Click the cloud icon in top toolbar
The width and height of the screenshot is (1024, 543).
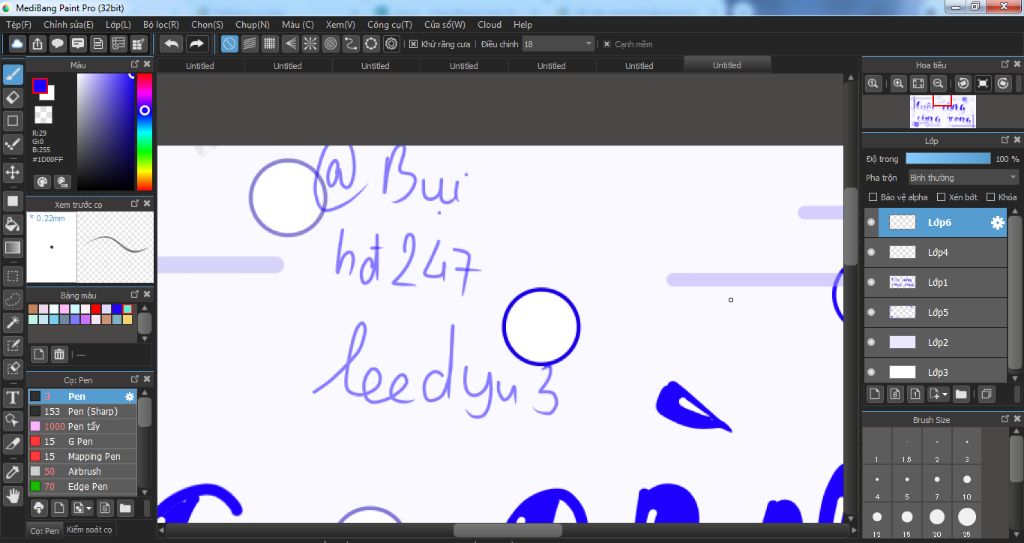click(x=17, y=44)
